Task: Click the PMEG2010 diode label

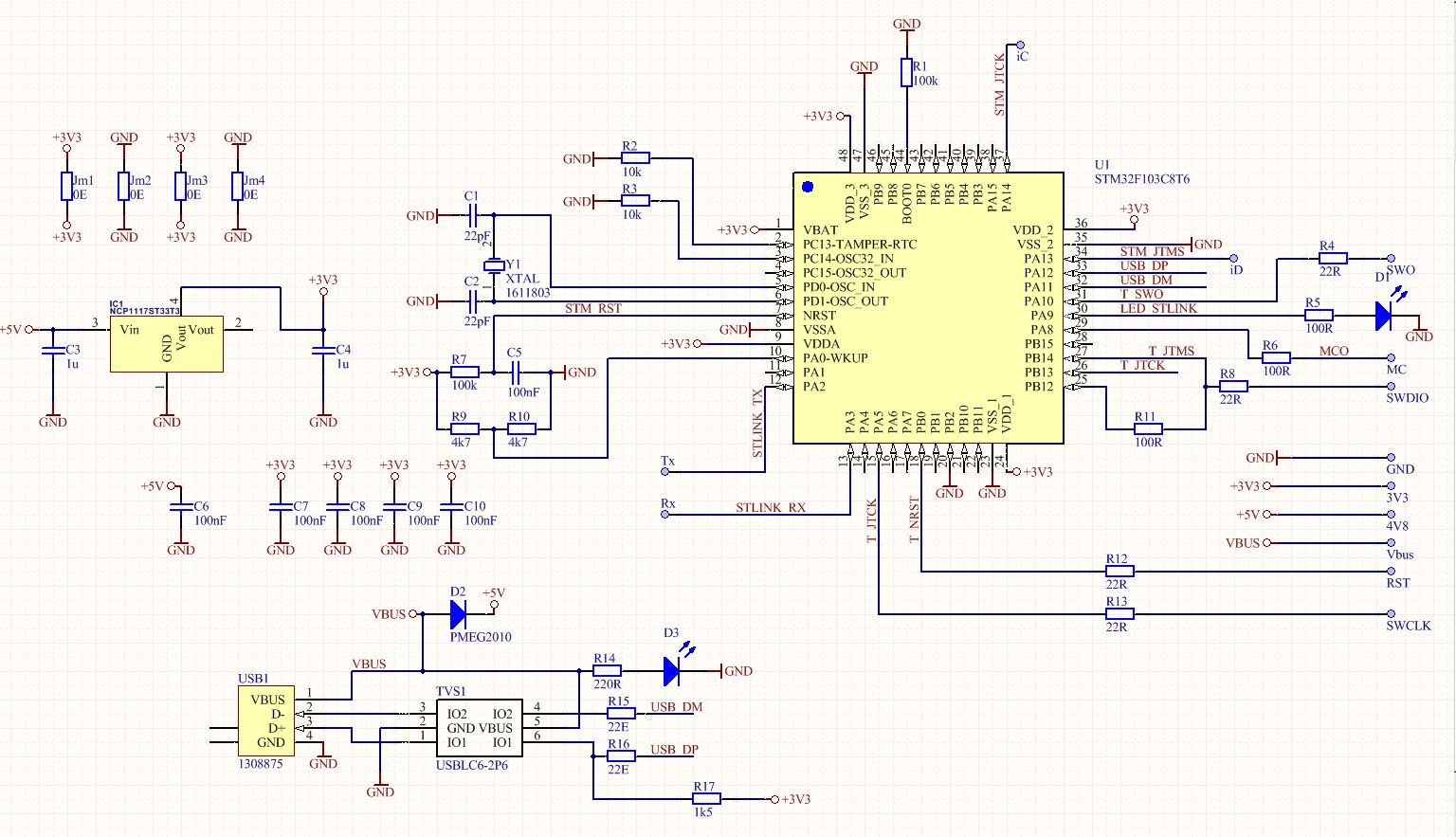Action: tap(481, 637)
